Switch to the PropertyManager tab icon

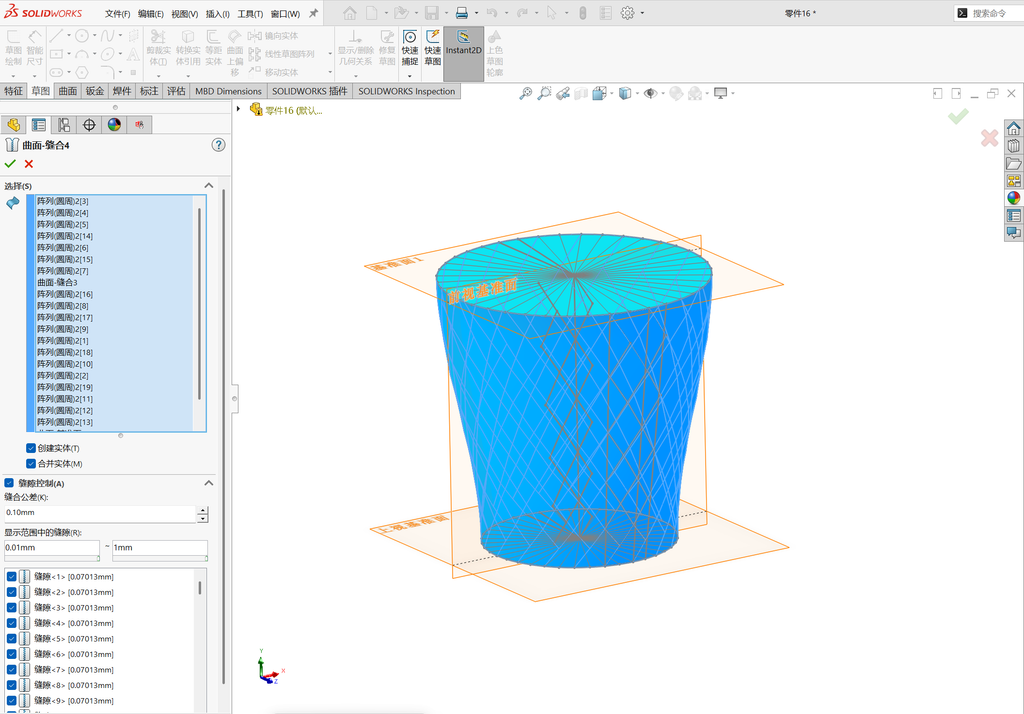click(39, 125)
